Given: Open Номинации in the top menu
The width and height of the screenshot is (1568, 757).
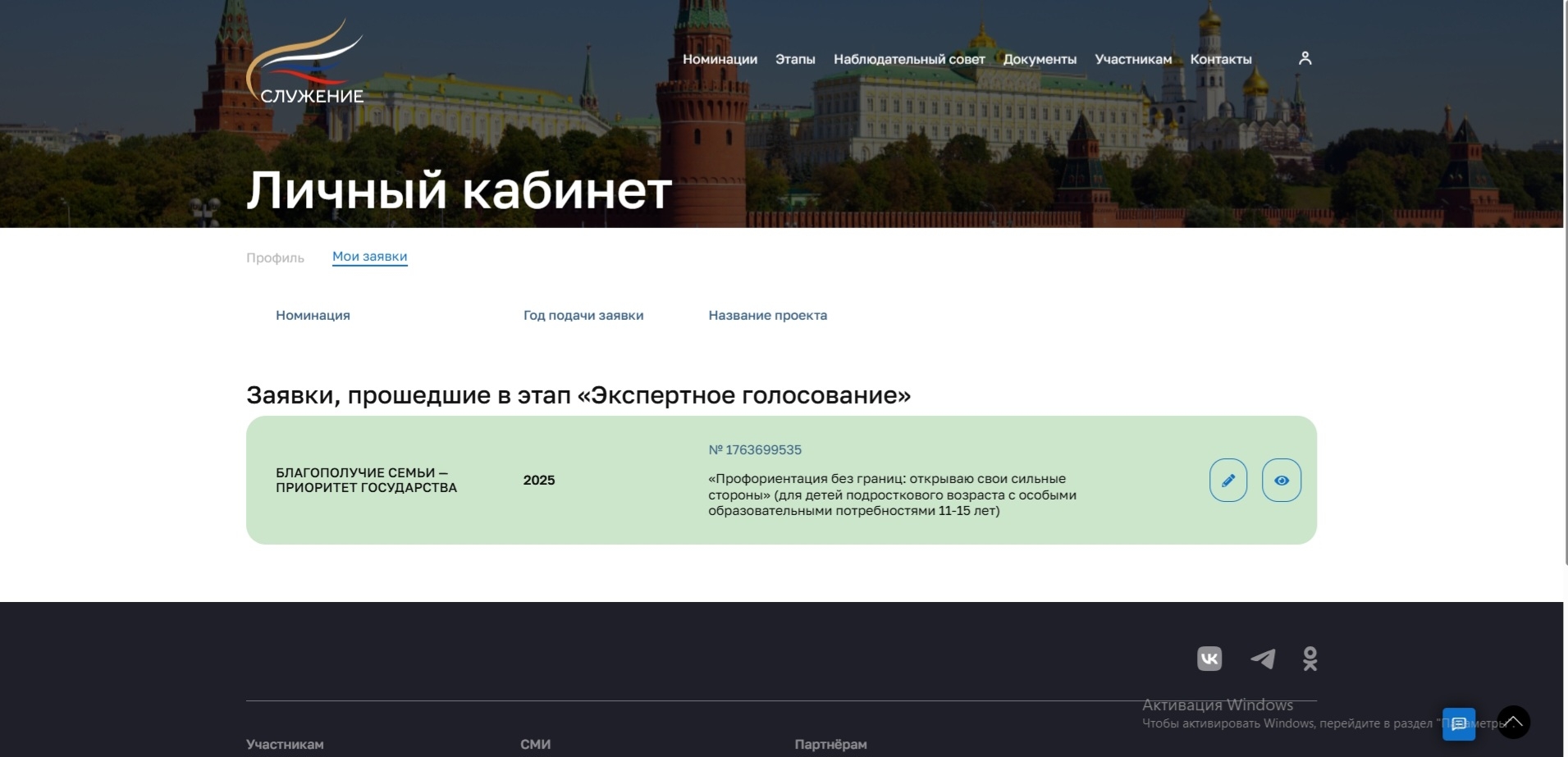Looking at the screenshot, I should tap(720, 59).
